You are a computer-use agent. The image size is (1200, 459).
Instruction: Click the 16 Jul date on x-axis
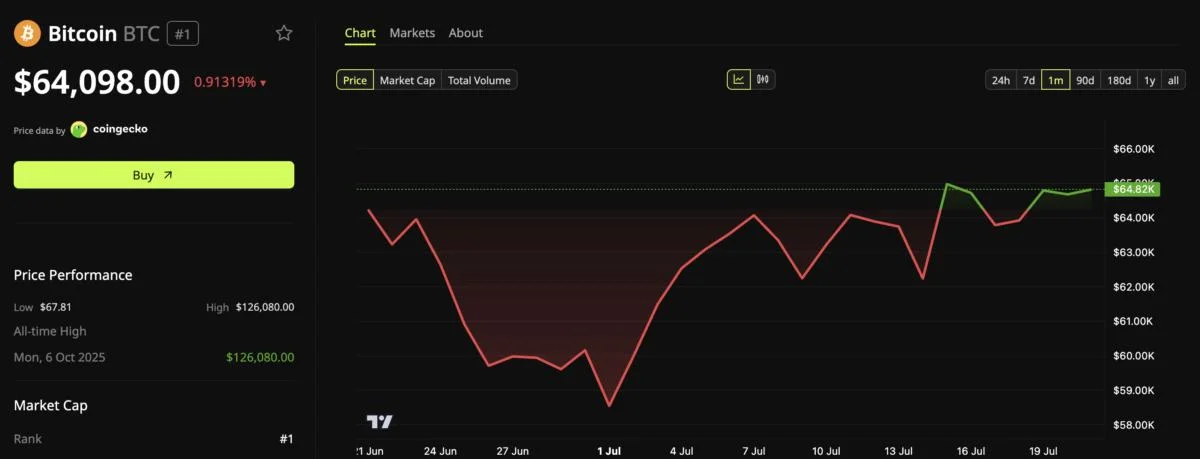click(971, 451)
